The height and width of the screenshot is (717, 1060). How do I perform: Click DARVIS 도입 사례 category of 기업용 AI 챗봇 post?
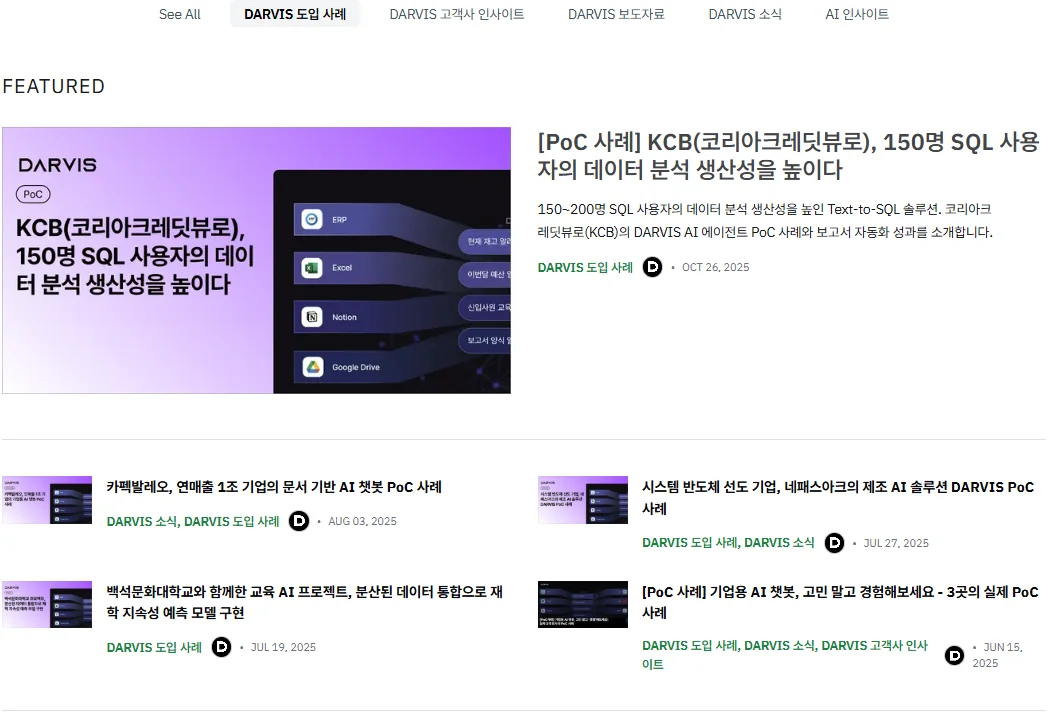click(690, 646)
